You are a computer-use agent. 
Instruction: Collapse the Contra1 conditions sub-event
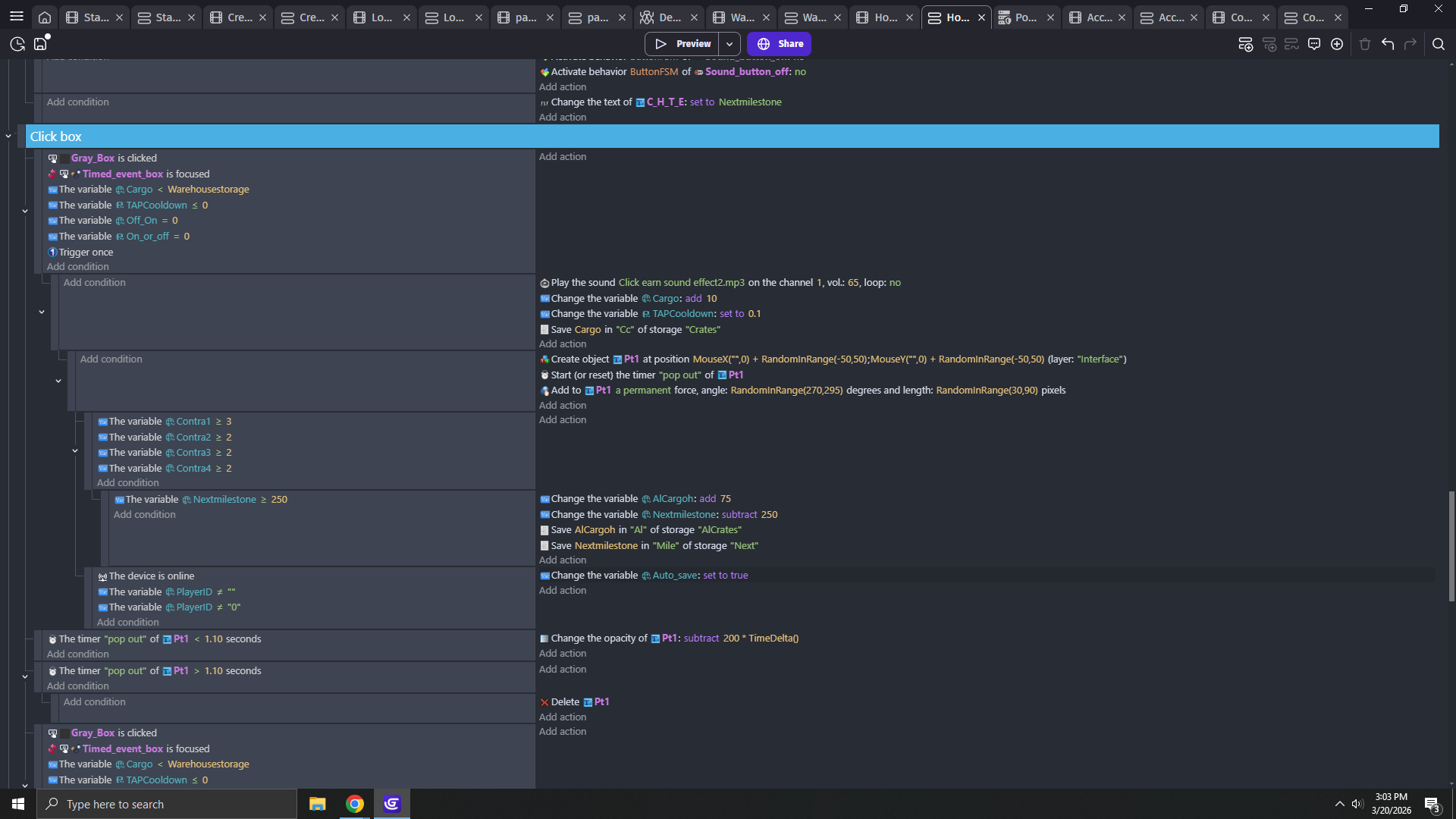75,451
